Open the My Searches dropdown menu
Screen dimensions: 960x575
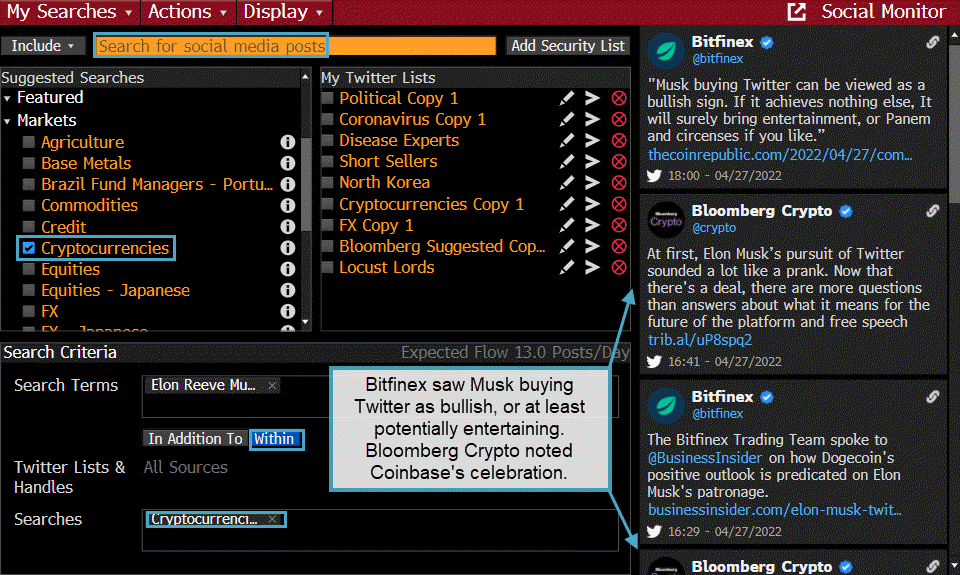(70, 12)
